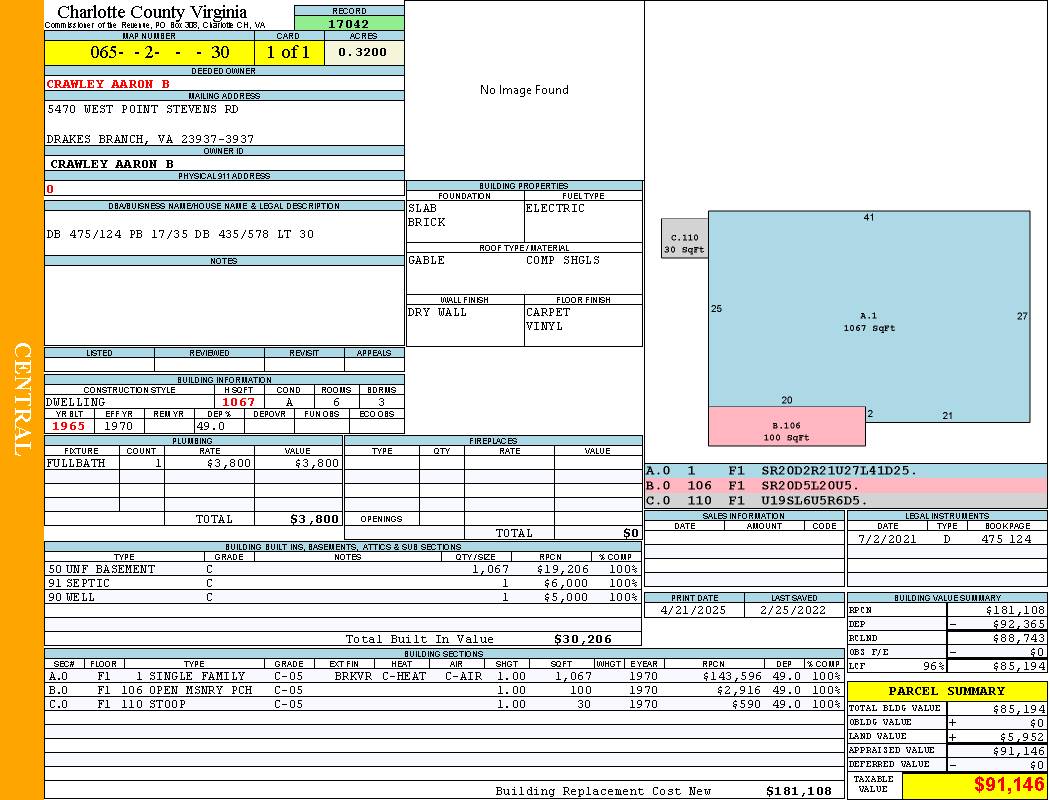Image resolution: width=1050 pixels, height=800 pixels.
Task: Click the '1 of 1' card indicator
Action: pos(289,52)
